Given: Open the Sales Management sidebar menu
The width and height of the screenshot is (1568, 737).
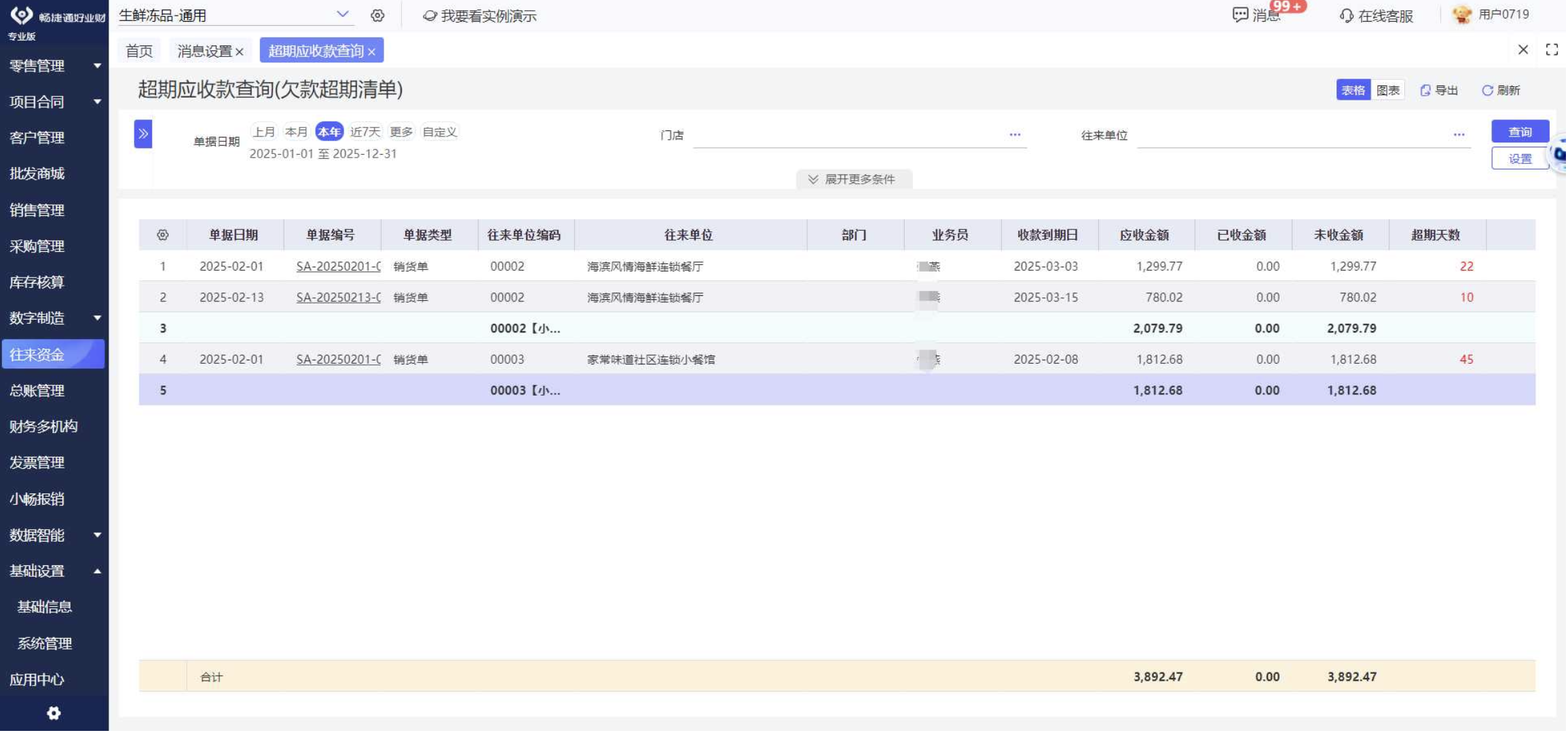Looking at the screenshot, I should tap(37, 210).
